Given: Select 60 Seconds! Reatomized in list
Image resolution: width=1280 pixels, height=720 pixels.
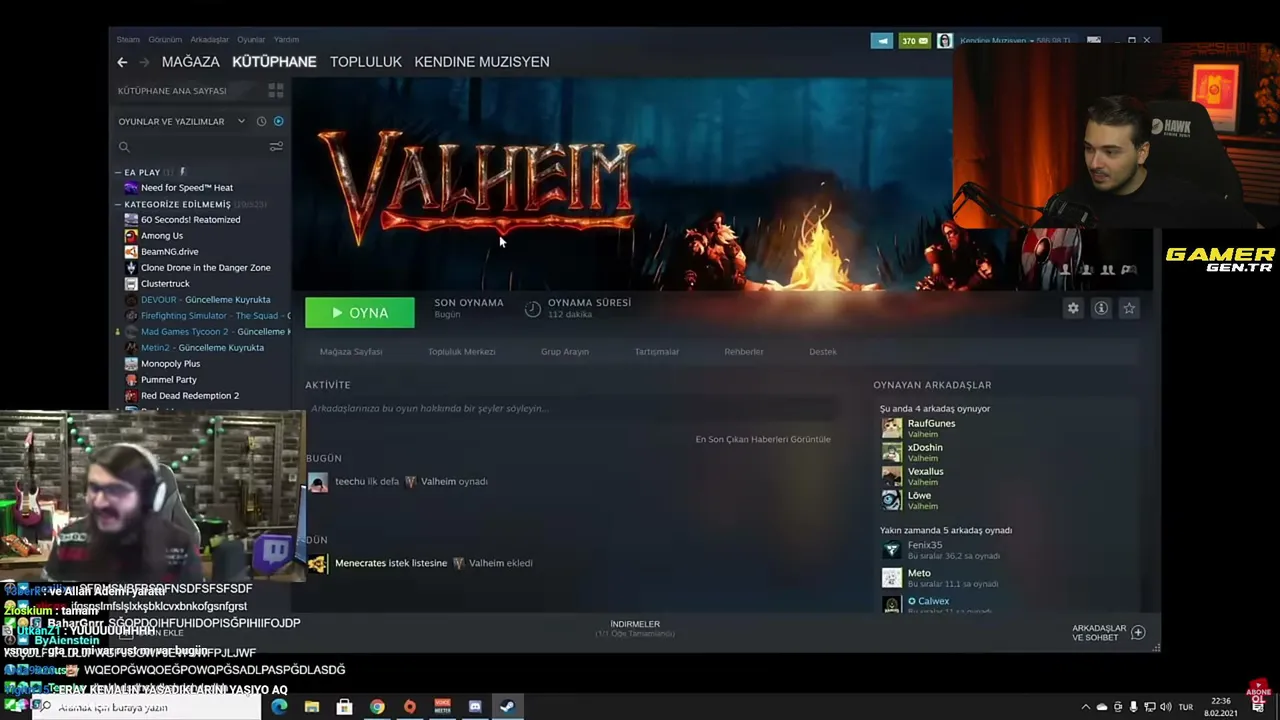Looking at the screenshot, I should pyautogui.click(x=190, y=220).
